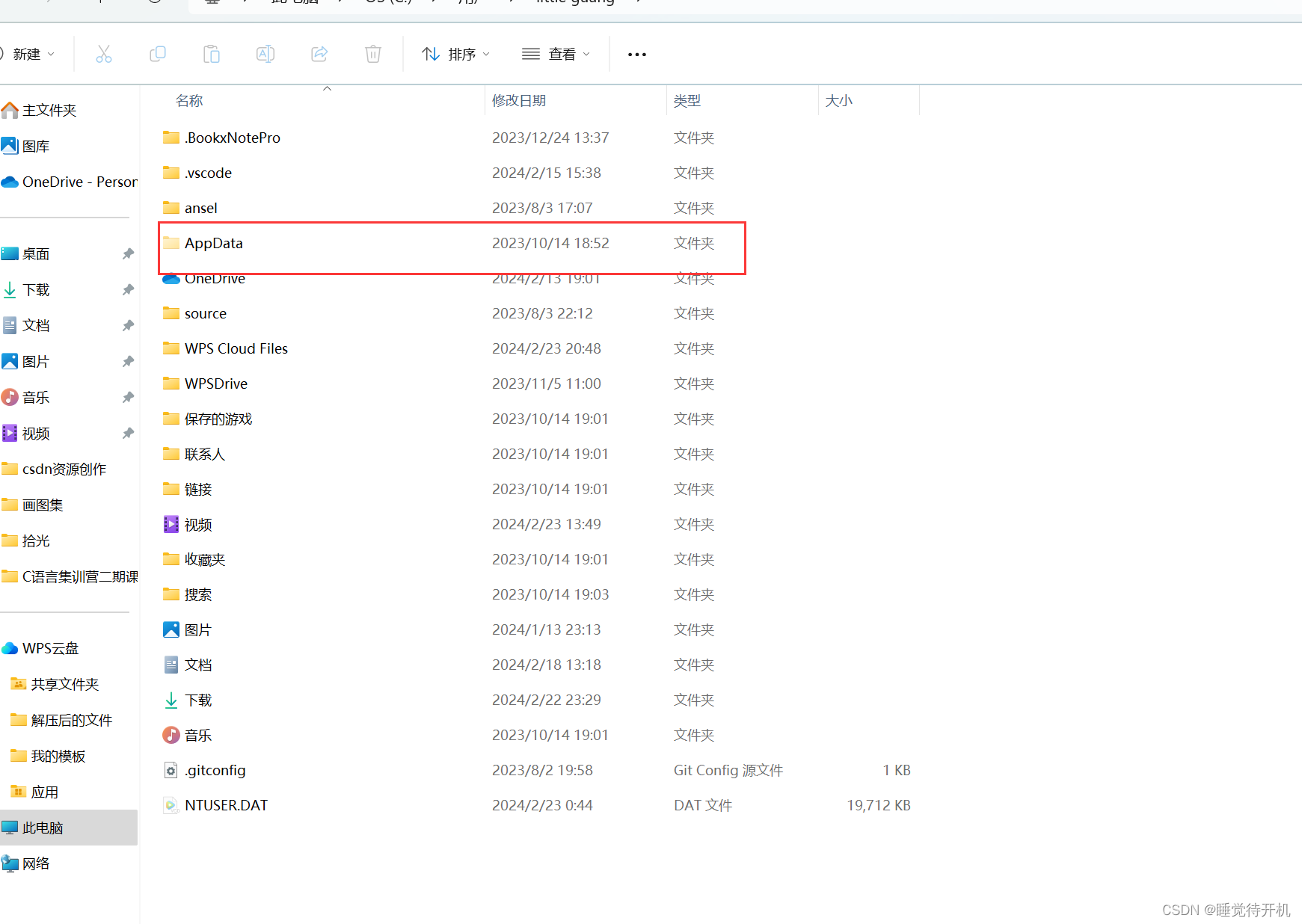This screenshot has height=924, width=1302.
Task: Select the AppData folder icon
Action: 171,243
